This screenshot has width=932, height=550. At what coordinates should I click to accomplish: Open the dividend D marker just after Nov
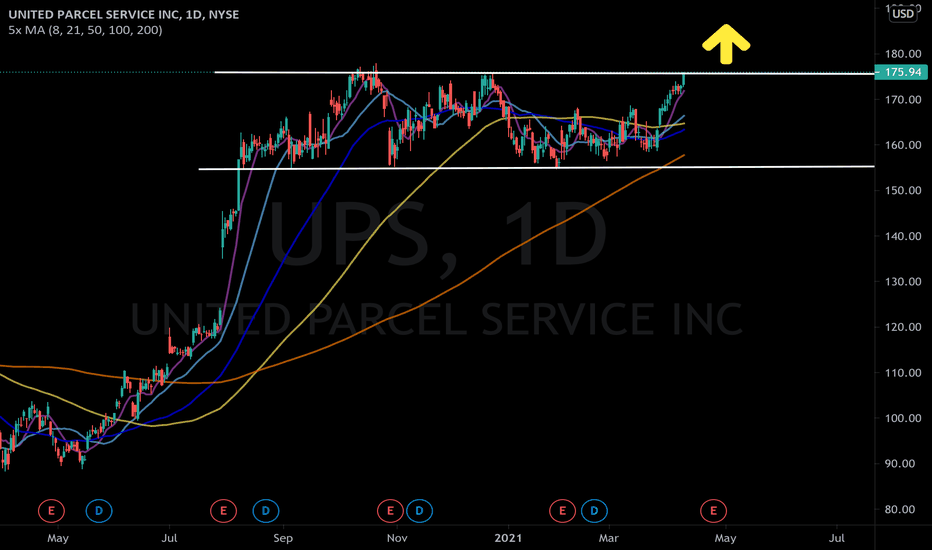[419, 510]
